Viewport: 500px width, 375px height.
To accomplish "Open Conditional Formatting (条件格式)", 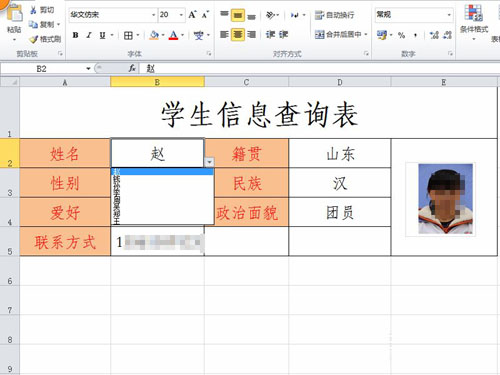I will click(474, 23).
